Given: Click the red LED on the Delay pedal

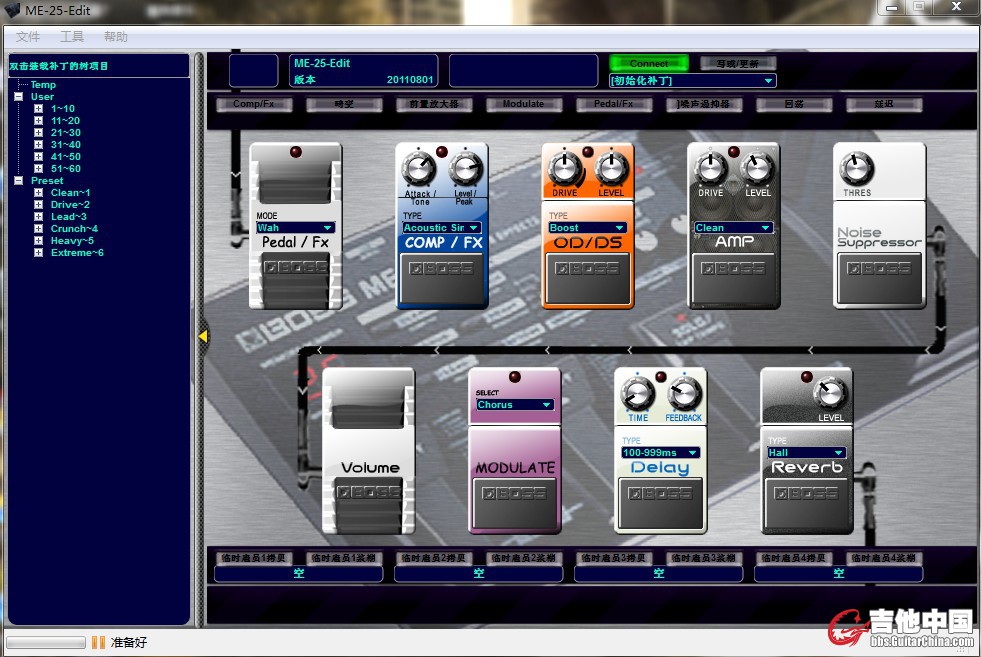Looking at the screenshot, I should [x=661, y=376].
